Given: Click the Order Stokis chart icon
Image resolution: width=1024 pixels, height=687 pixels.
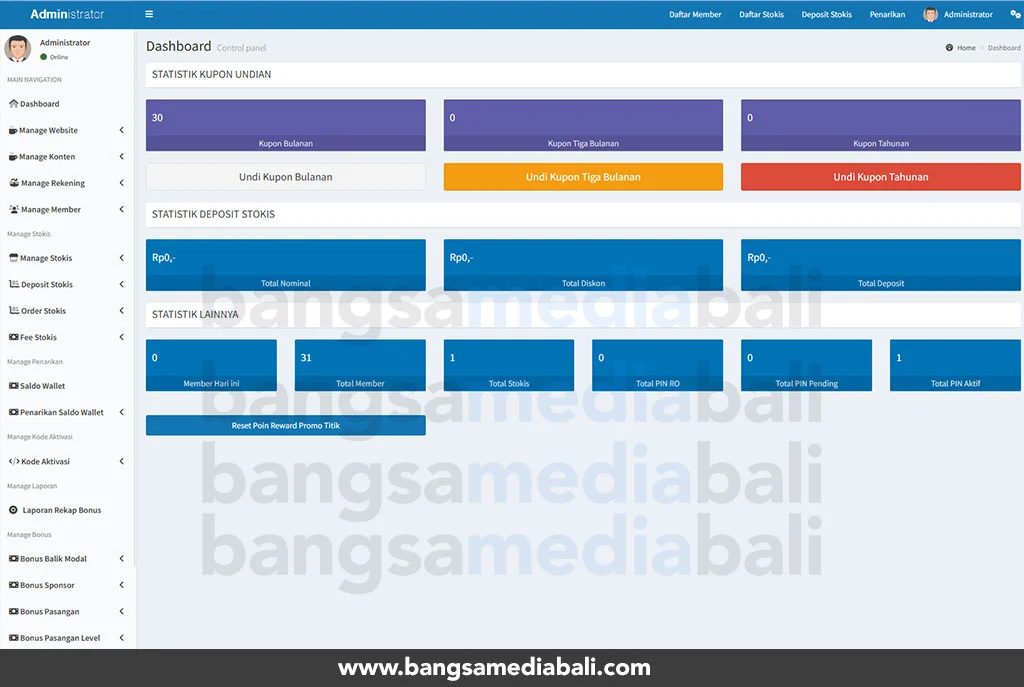Looking at the screenshot, I should (x=14, y=310).
